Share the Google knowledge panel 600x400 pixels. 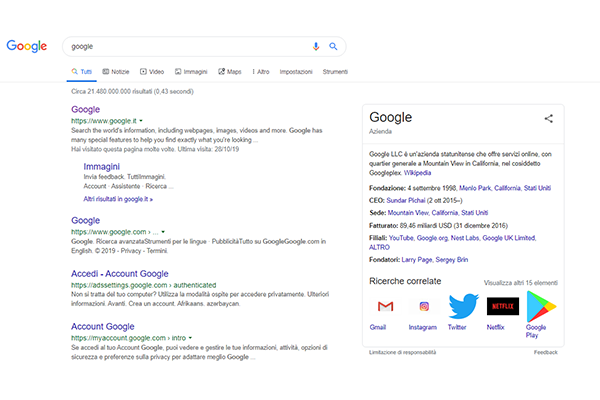549,119
